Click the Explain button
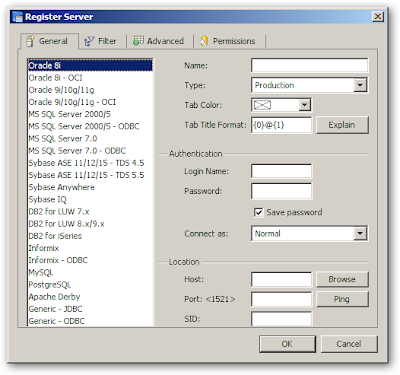The height and width of the screenshot is (375, 400). (342, 125)
